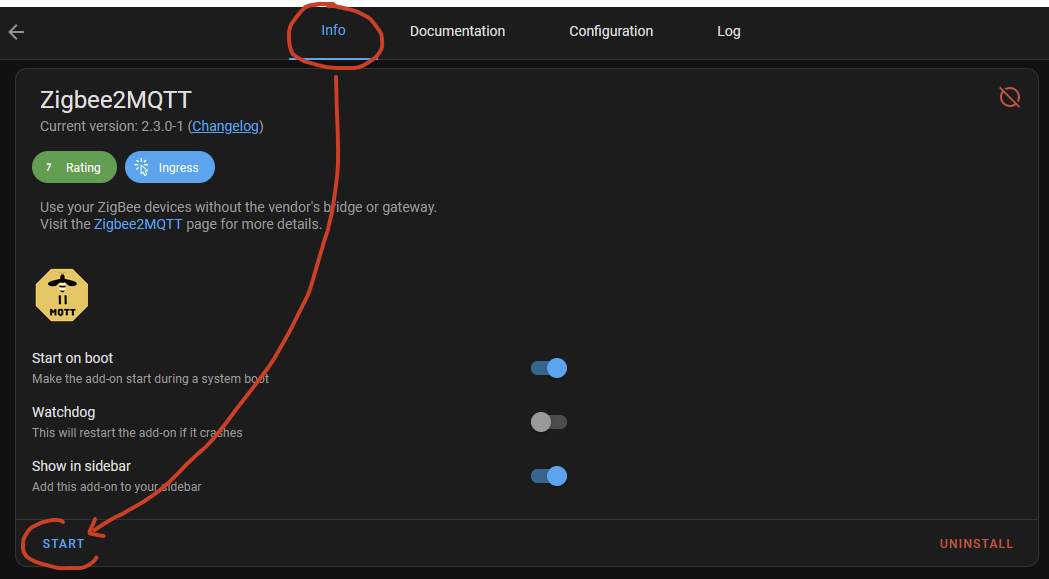Click the green Rating chip

click(x=74, y=167)
